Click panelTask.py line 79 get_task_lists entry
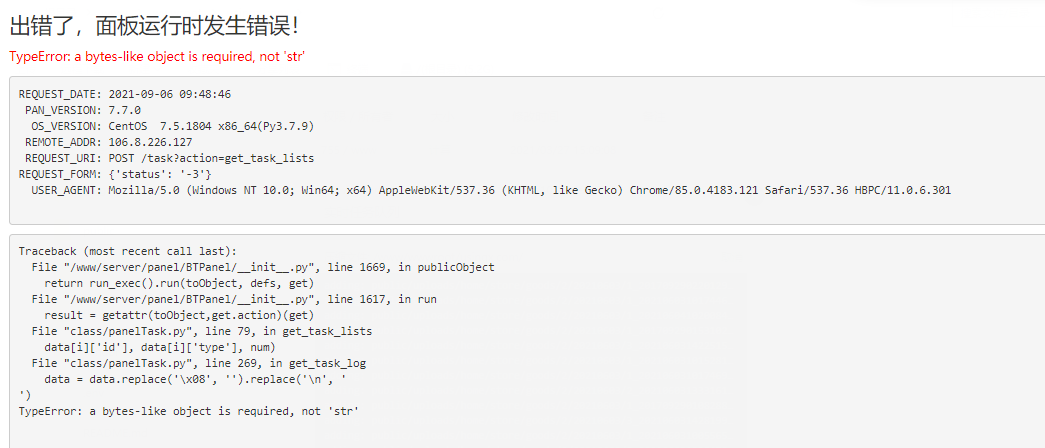The width and height of the screenshot is (1045, 448). coord(202,331)
